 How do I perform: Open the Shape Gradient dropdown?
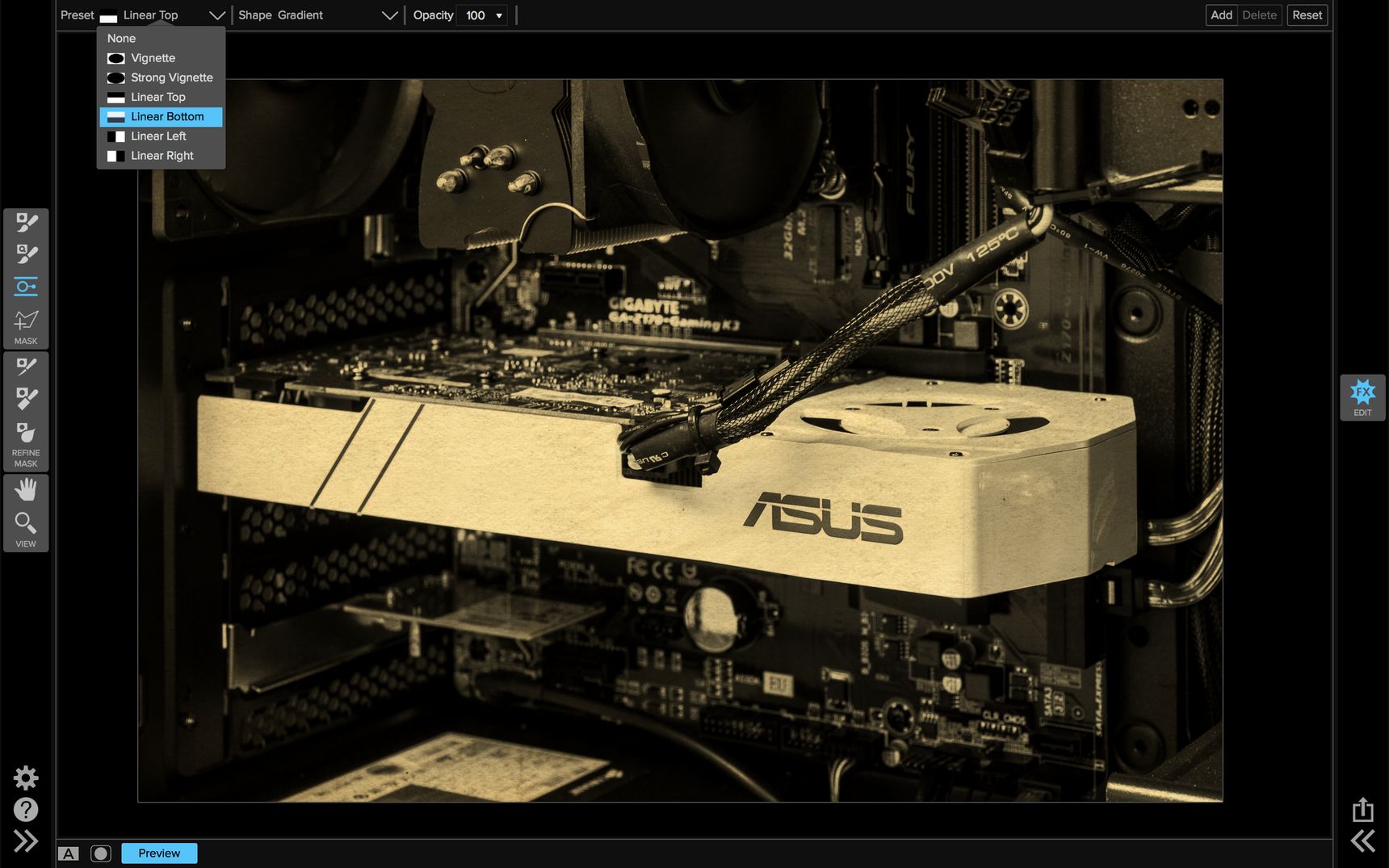click(338, 15)
